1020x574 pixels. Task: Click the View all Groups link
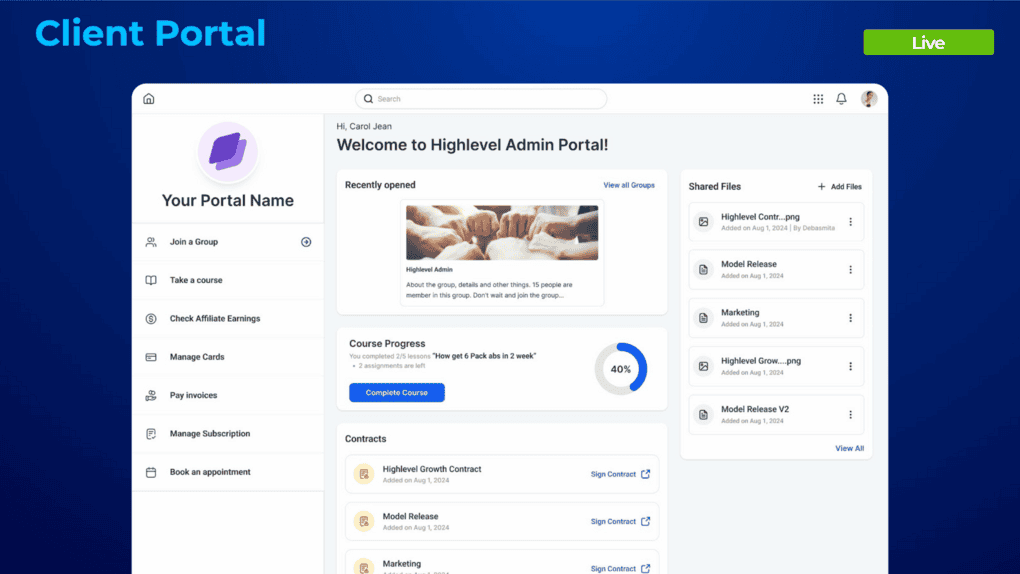(629, 185)
